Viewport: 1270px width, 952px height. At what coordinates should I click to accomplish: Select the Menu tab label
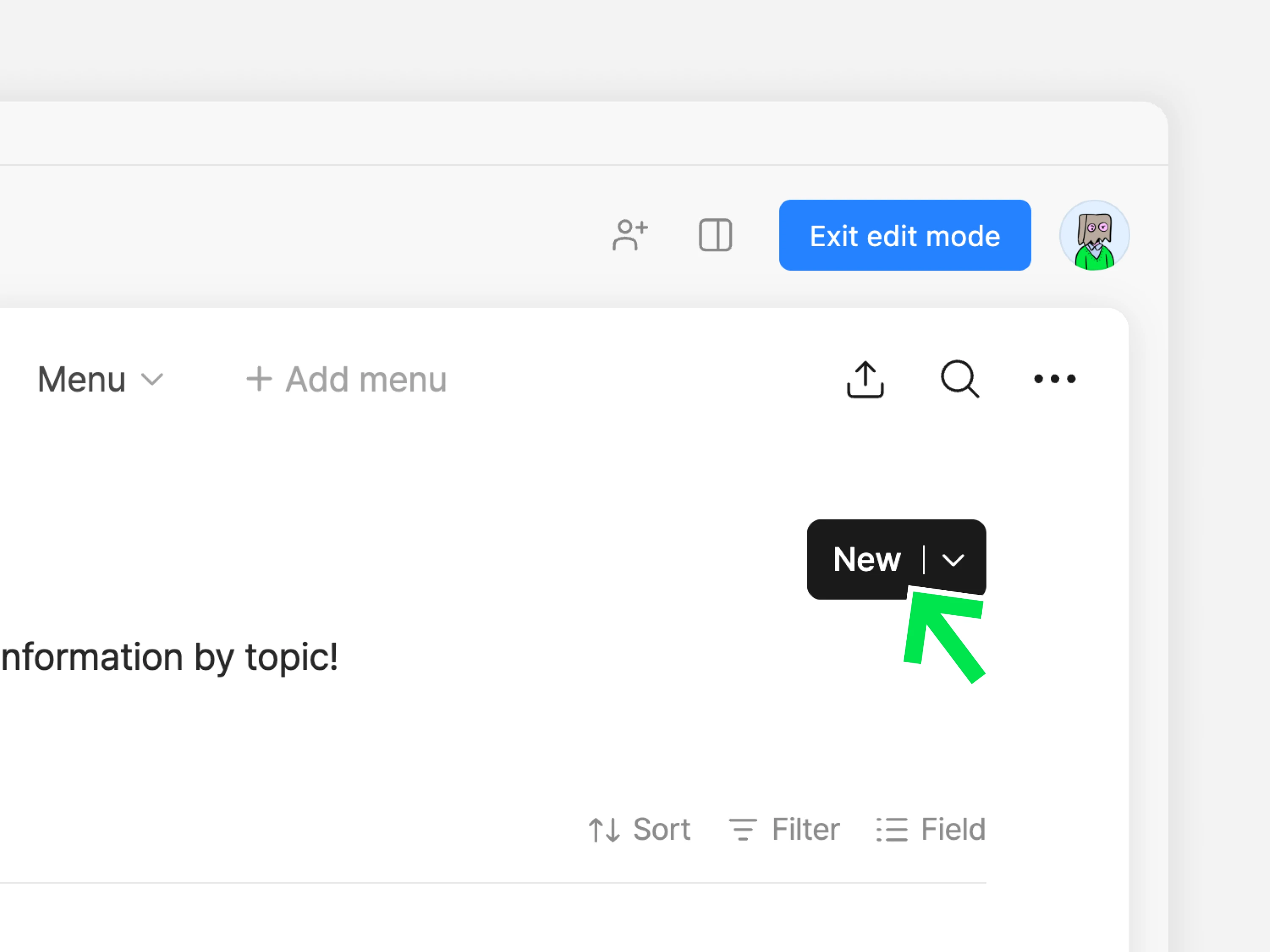(x=82, y=379)
